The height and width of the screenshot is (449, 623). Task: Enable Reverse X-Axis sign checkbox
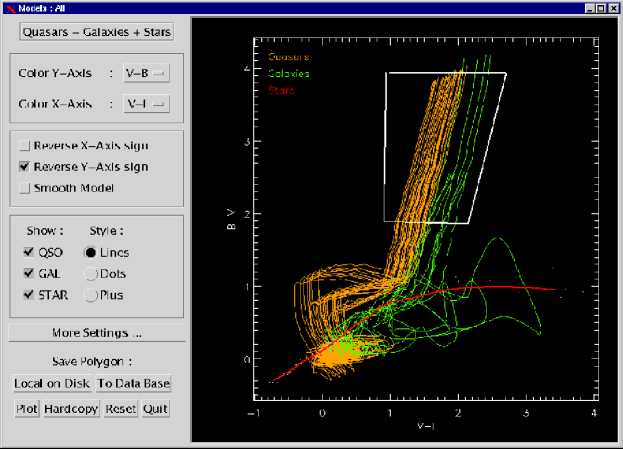[x=26, y=146]
